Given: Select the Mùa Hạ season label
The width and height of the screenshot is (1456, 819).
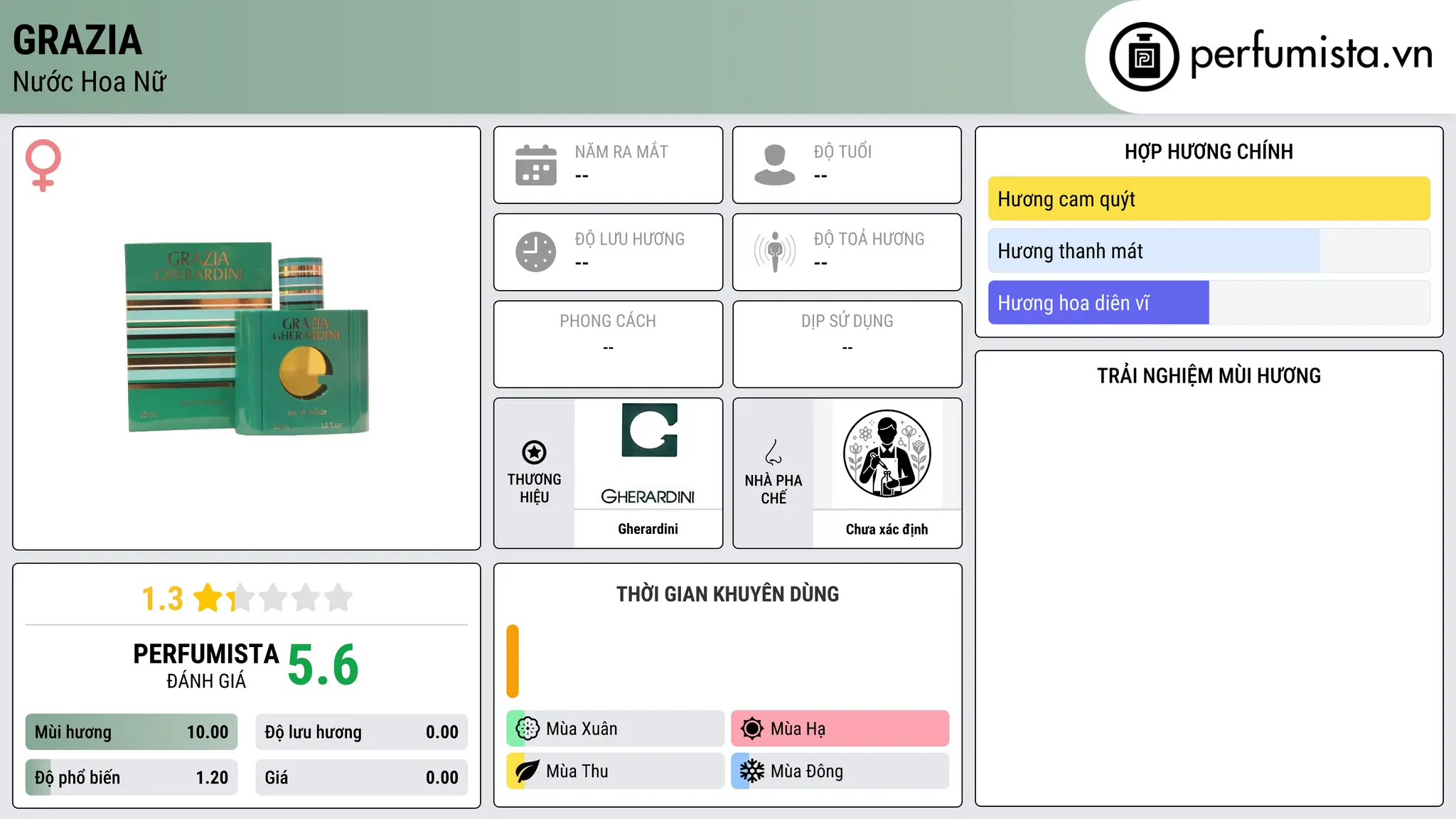Looking at the screenshot, I should point(798,729).
